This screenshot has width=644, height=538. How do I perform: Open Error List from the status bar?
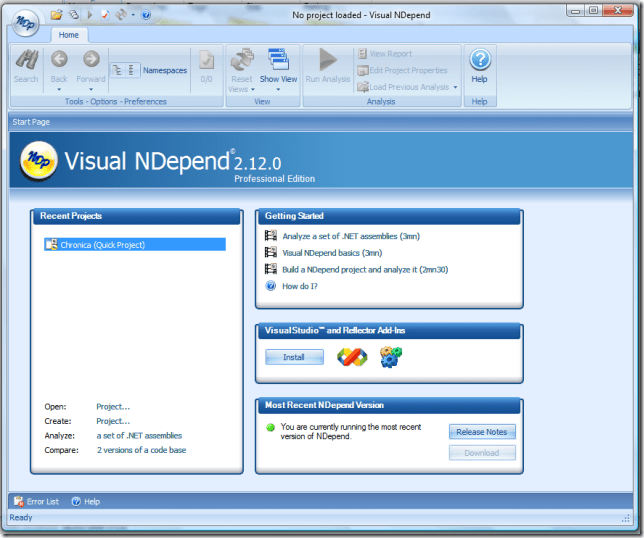pos(36,501)
